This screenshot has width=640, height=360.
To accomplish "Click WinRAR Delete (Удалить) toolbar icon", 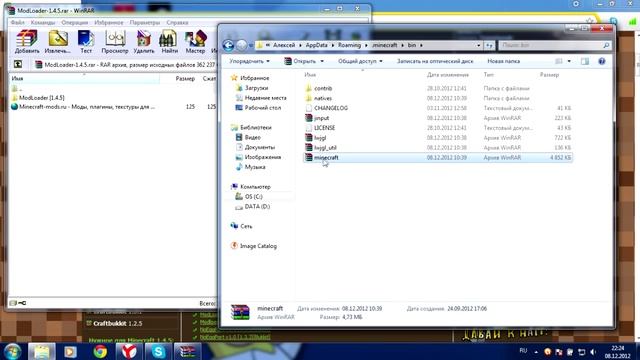I will point(144,42).
